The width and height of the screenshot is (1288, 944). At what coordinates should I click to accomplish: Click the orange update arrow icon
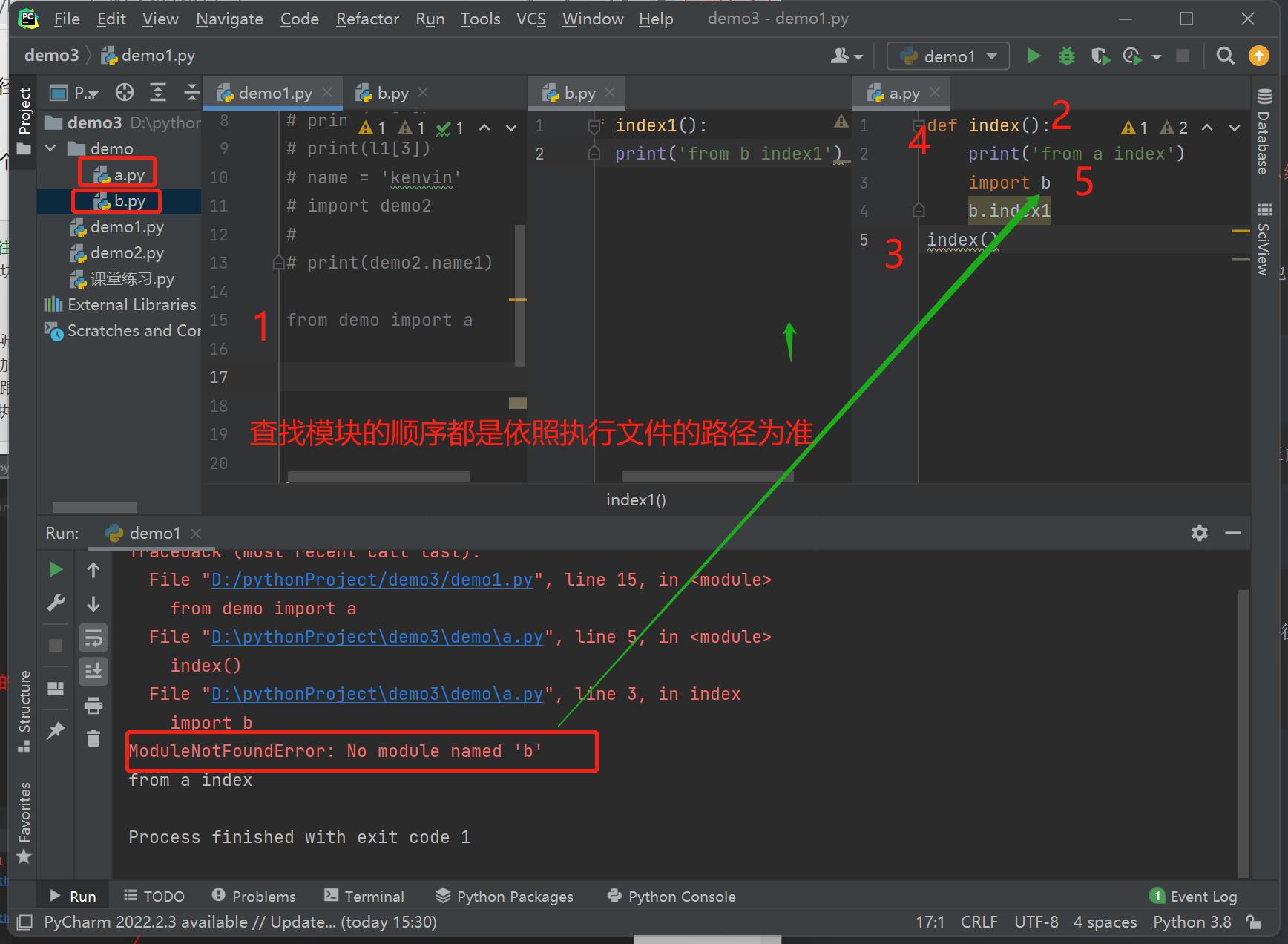pyautogui.click(x=1259, y=56)
